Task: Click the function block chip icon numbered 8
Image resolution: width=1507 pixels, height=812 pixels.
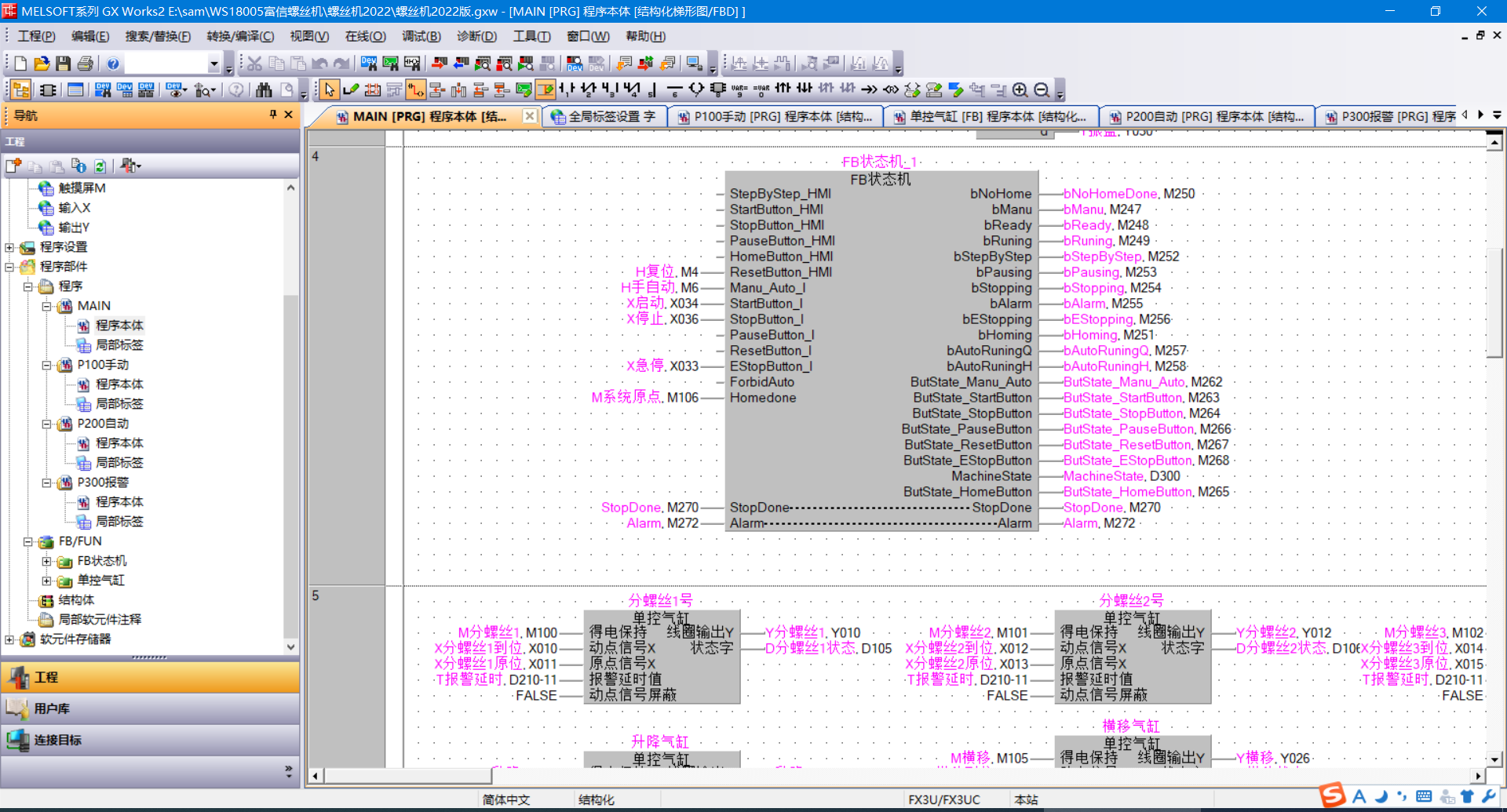Action: pos(717,90)
